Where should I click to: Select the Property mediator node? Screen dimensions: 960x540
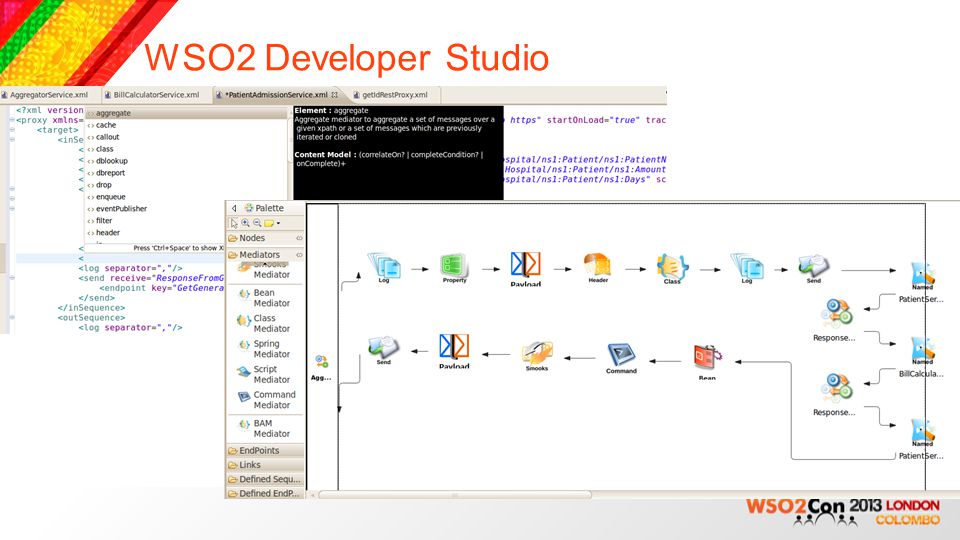[x=454, y=269]
